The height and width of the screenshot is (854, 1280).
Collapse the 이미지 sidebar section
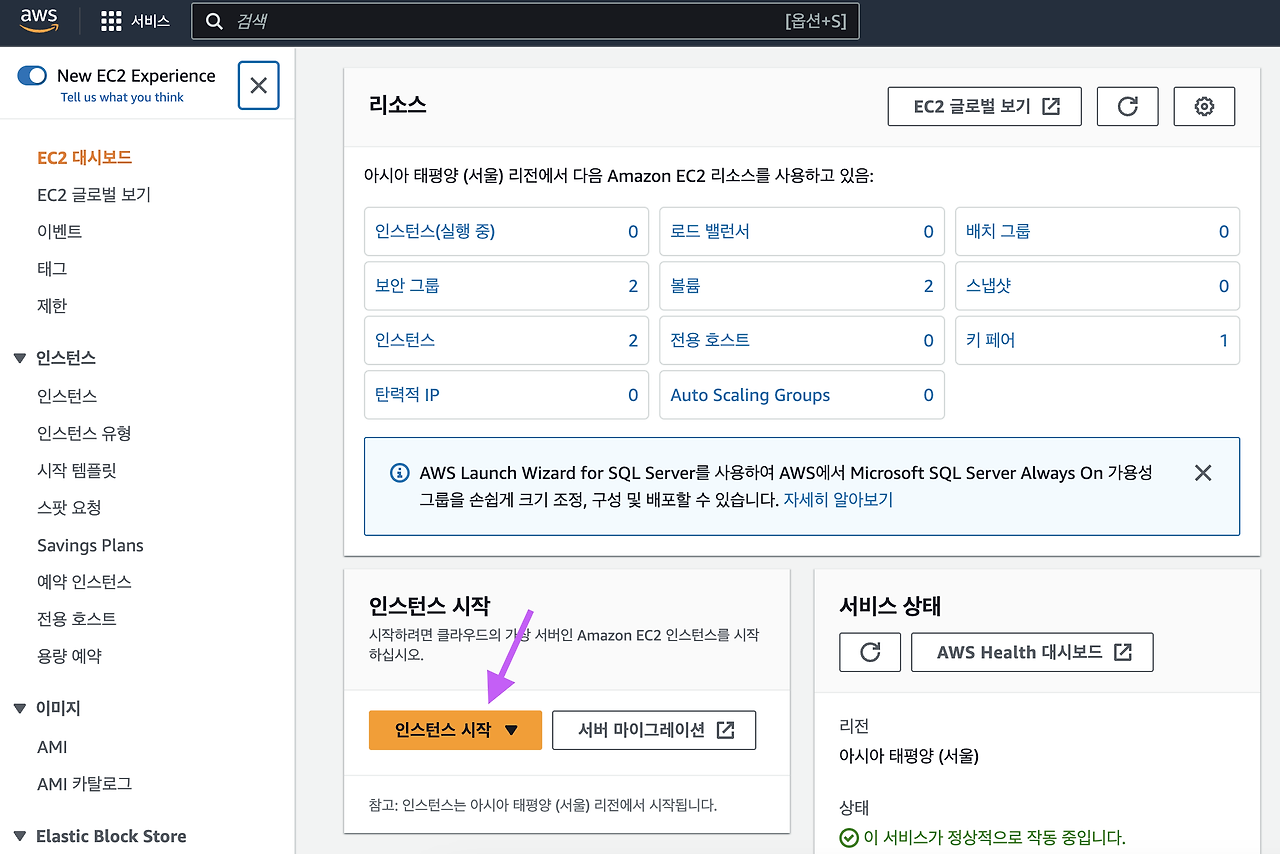coord(20,708)
